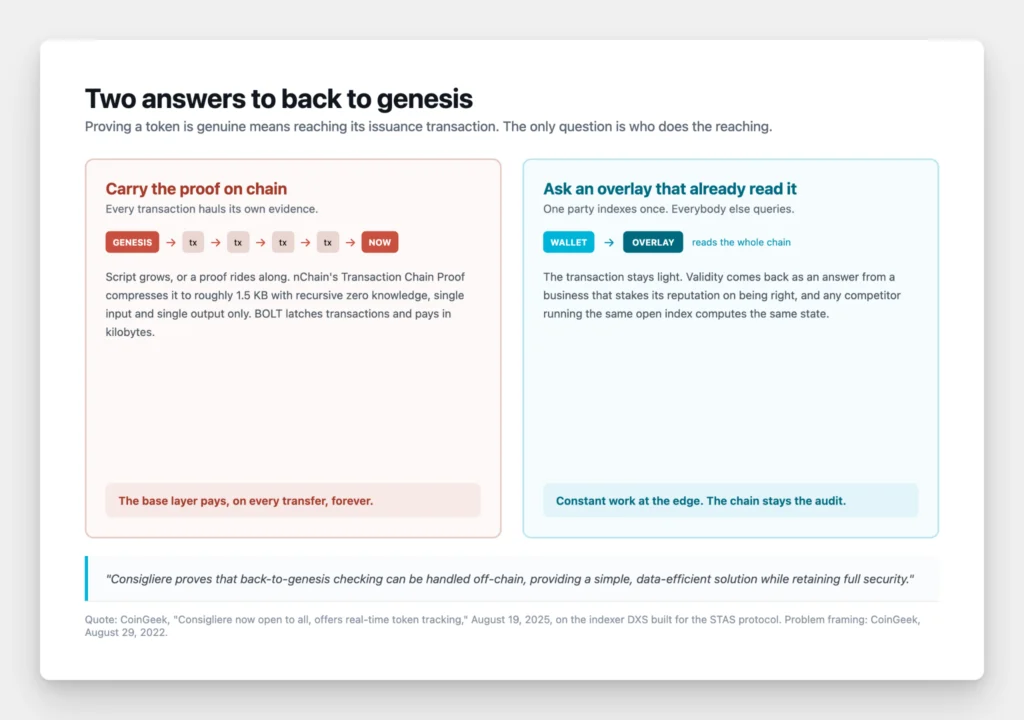The width and height of the screenshot is (1024, 720).
Task: Click 'Ask an overlay that already read it' heading
Action: (669, 189)
